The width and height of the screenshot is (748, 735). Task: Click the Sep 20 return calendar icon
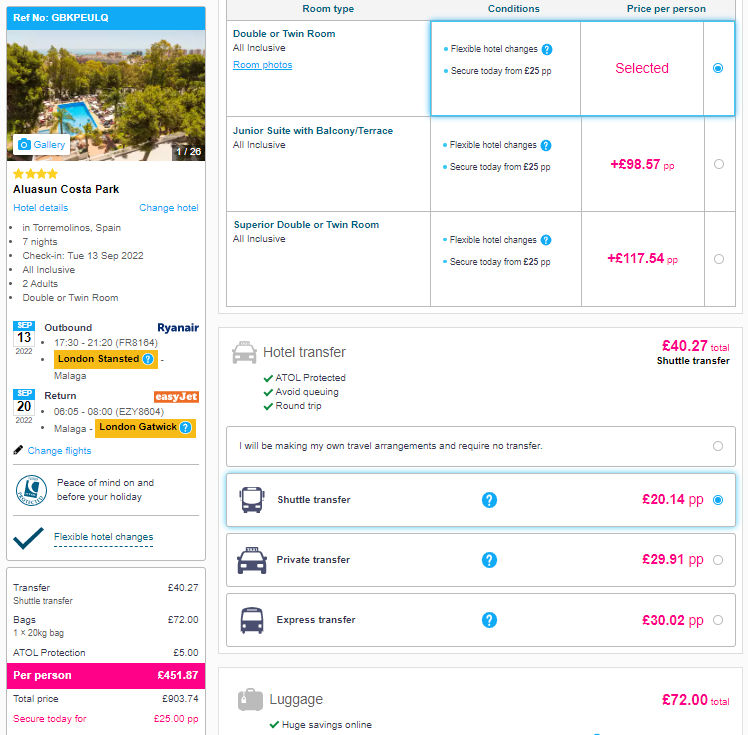coord(24,406)
